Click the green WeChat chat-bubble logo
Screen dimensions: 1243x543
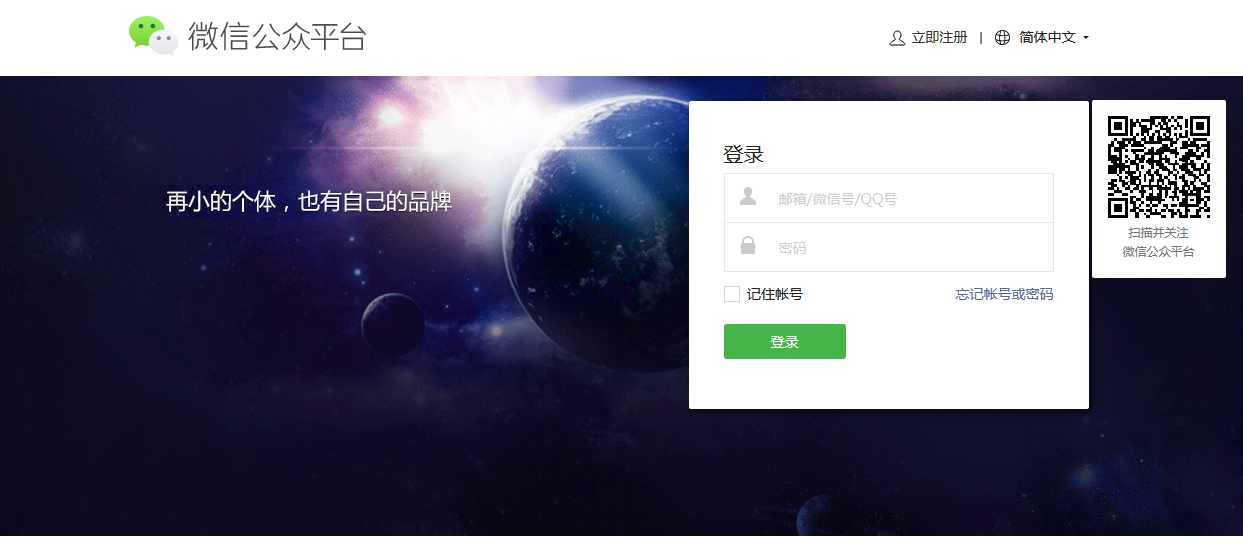pyautogui.click(x=153, y=36)
